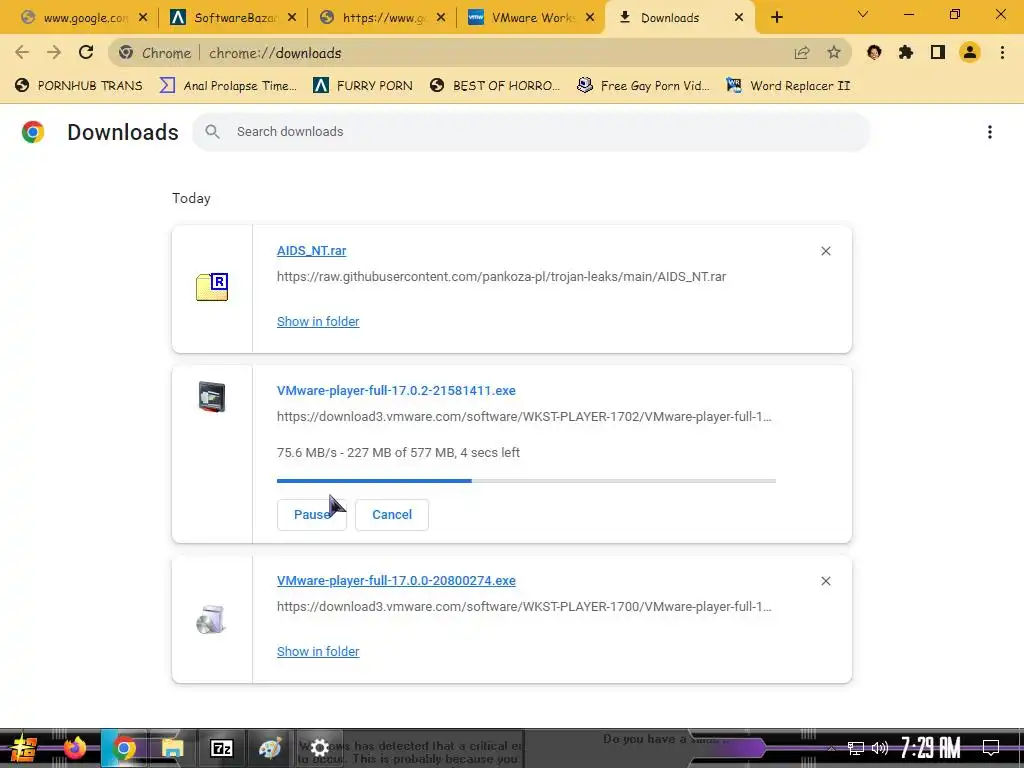
Task: Open File Explorer from the taskbar
Action: point(172,748)
